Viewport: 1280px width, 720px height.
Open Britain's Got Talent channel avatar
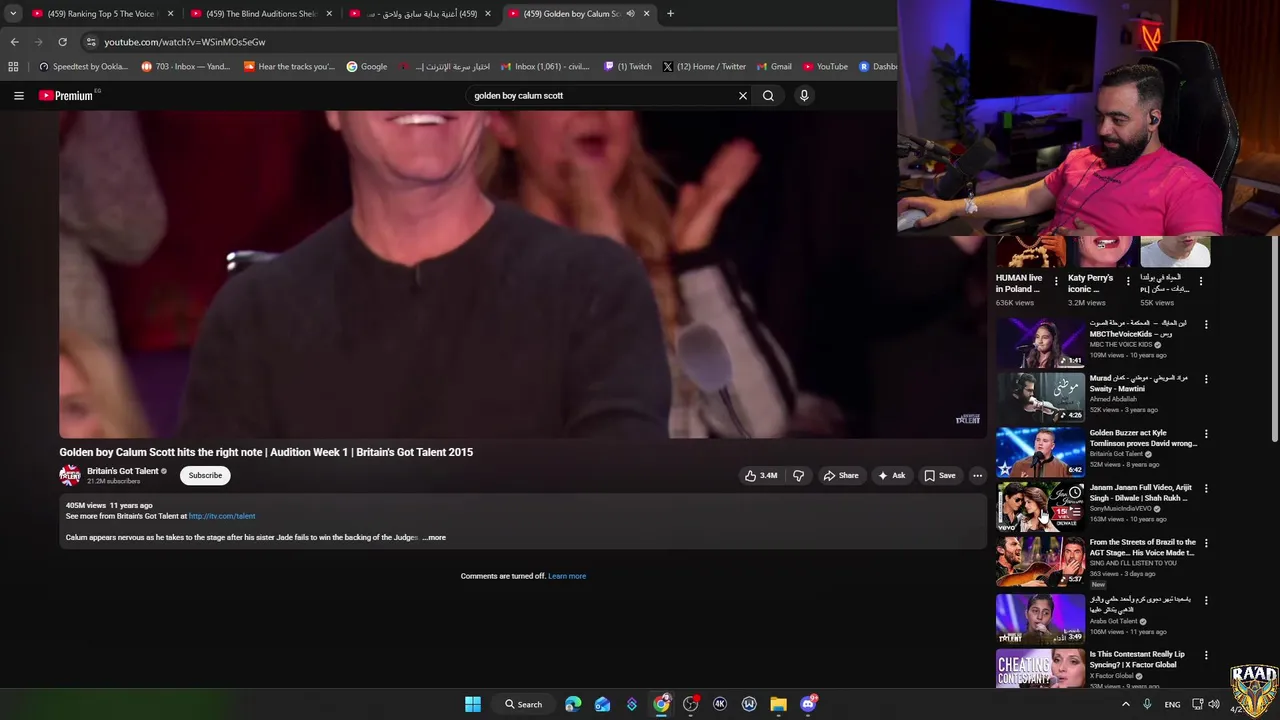[x=70, y=476]
